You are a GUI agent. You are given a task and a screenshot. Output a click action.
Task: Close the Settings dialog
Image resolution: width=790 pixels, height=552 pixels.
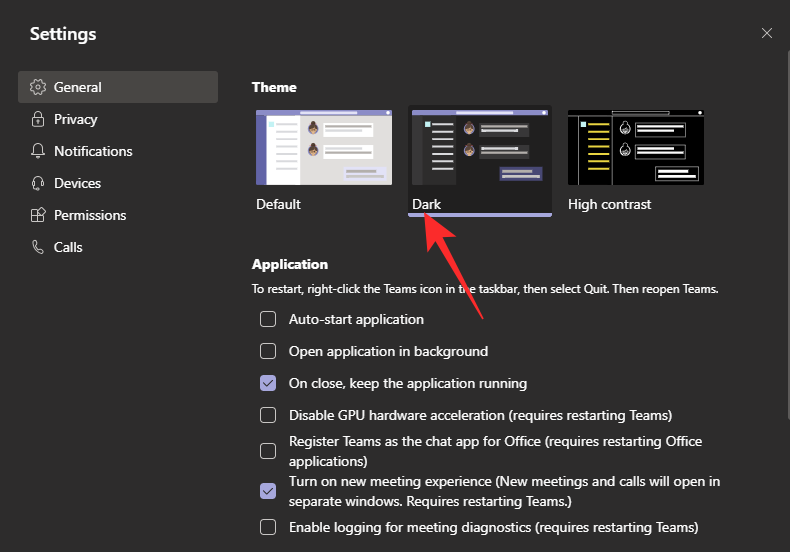[767, 33]
